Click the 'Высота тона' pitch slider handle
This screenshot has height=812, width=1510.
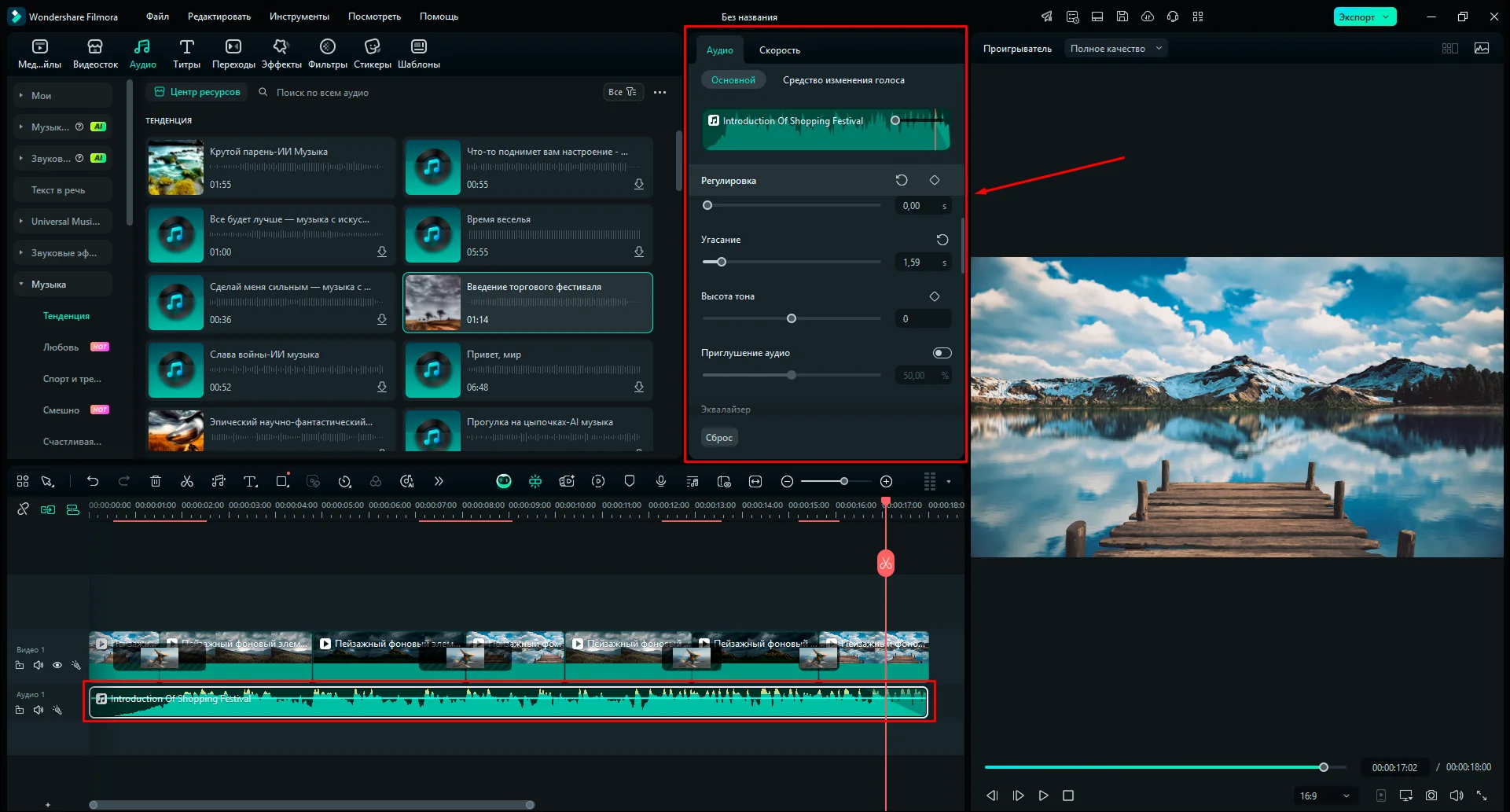(x=792, y=318)
